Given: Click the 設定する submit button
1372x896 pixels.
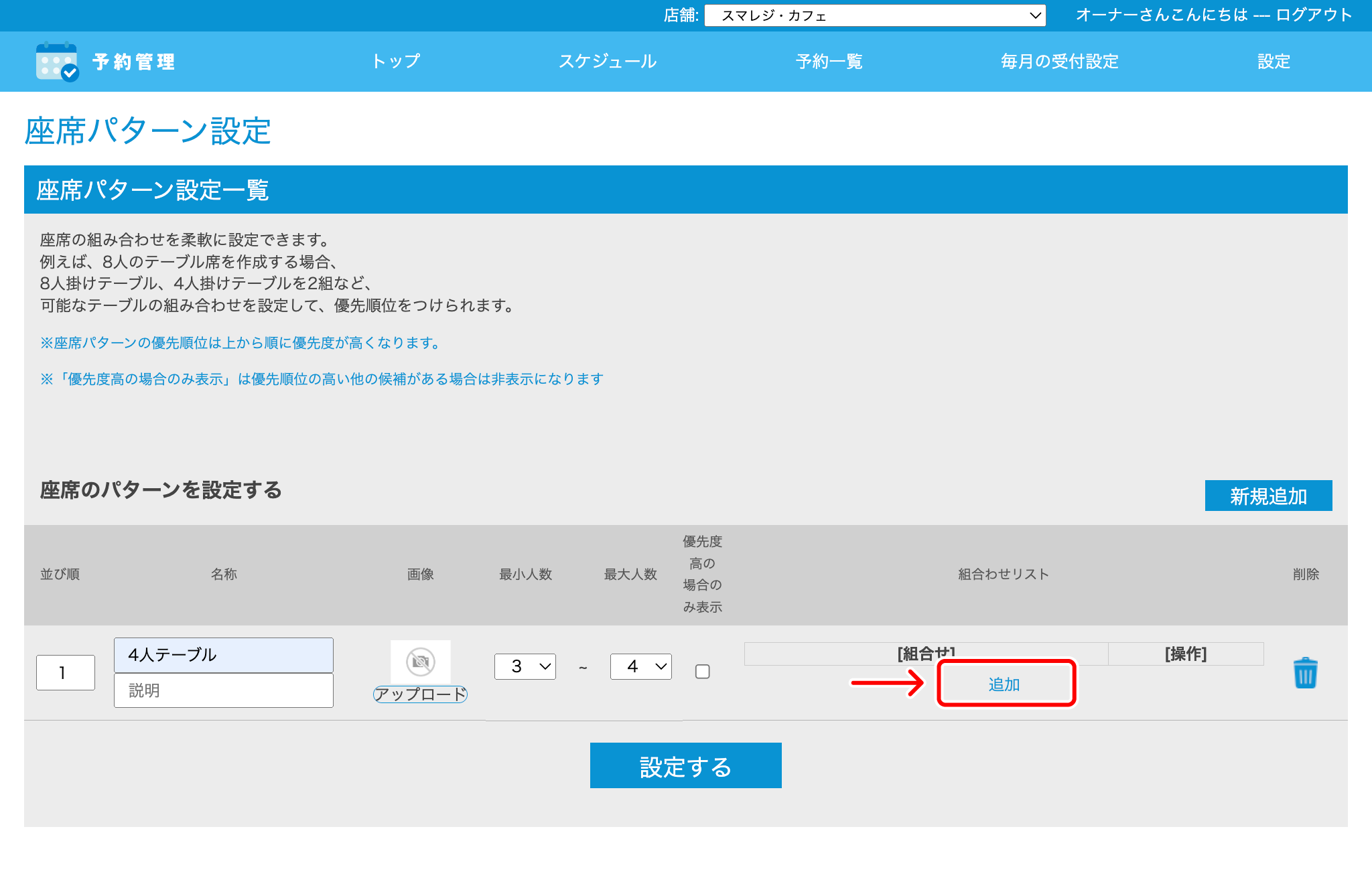Looking at the screenshot, I should coord(685,765).
